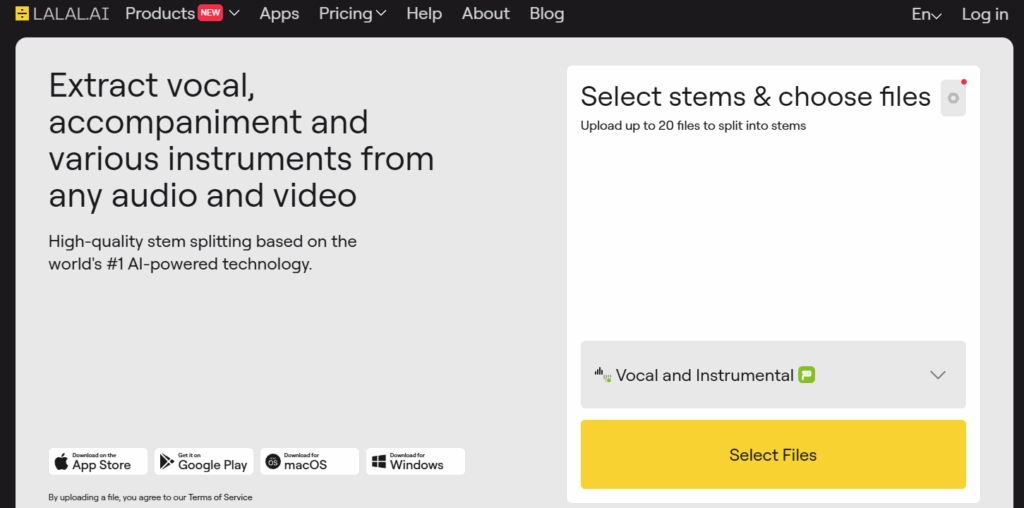Click the Log in link

(x=984, y=14)
